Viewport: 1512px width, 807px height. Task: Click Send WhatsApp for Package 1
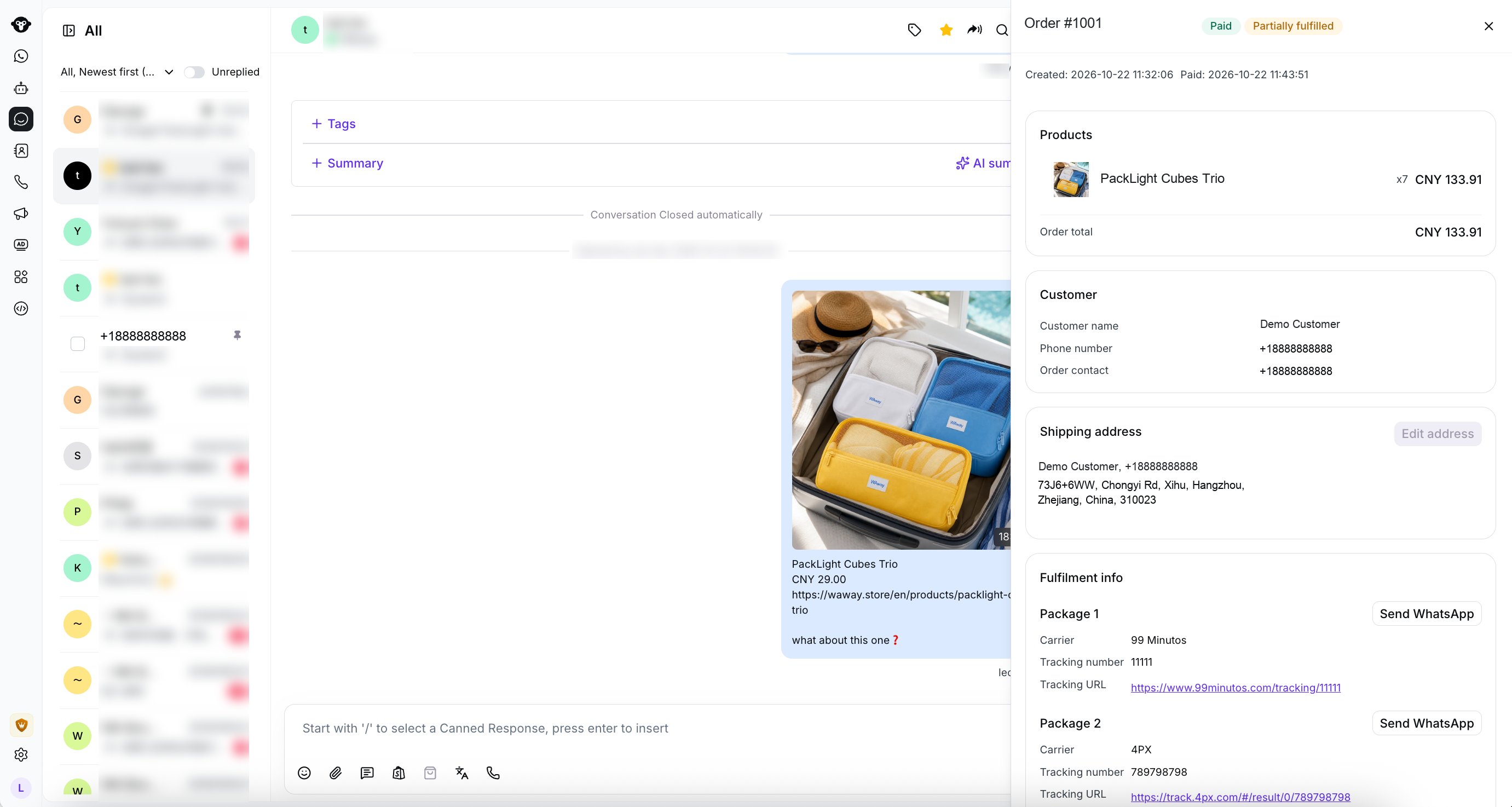1426,613
